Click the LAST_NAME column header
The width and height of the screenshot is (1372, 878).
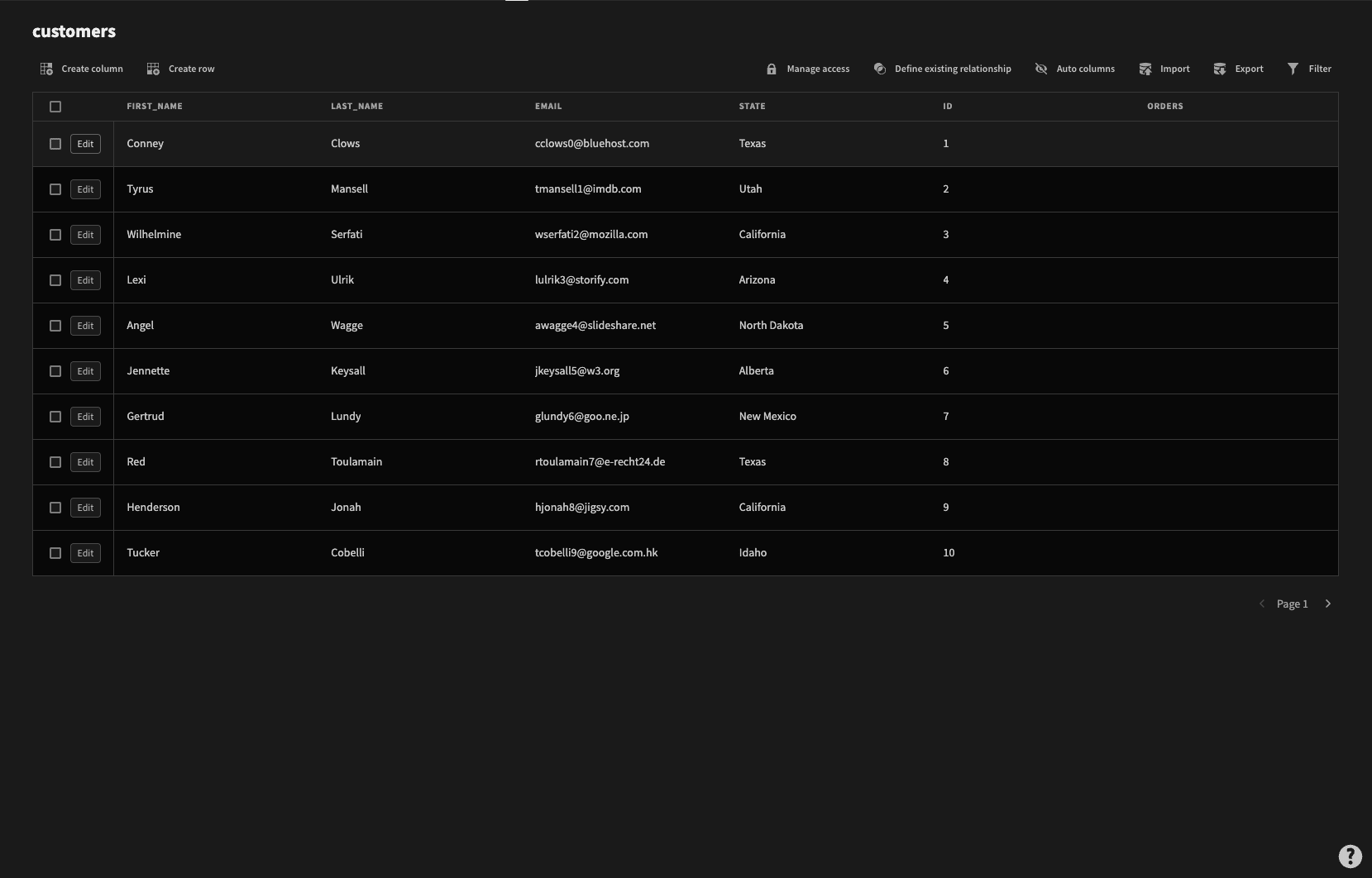(x=356, y=106)
